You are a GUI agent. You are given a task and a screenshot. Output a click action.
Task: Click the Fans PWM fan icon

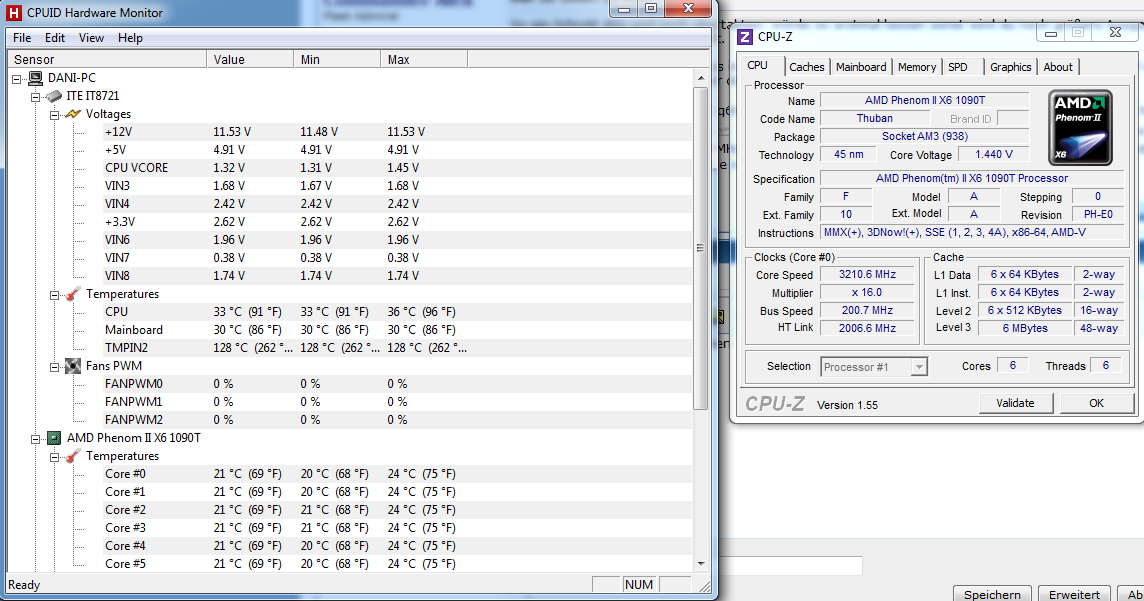point(73,365)
